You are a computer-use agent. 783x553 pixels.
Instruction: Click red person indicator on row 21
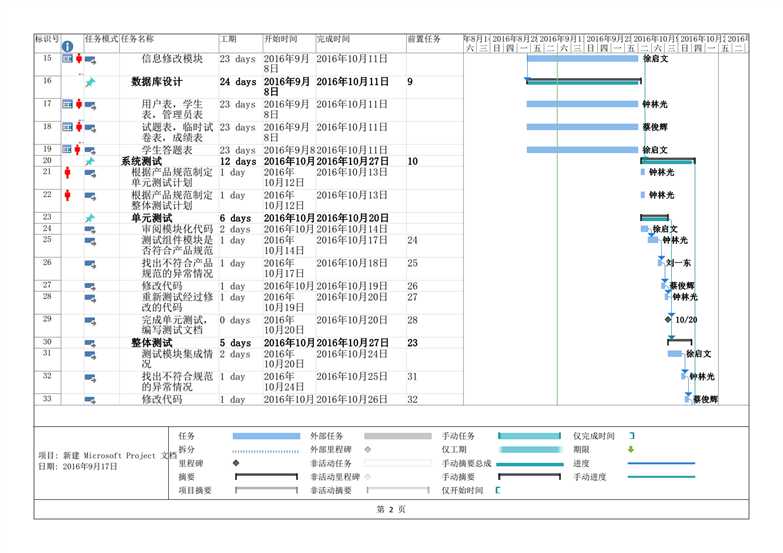[67, 173]
